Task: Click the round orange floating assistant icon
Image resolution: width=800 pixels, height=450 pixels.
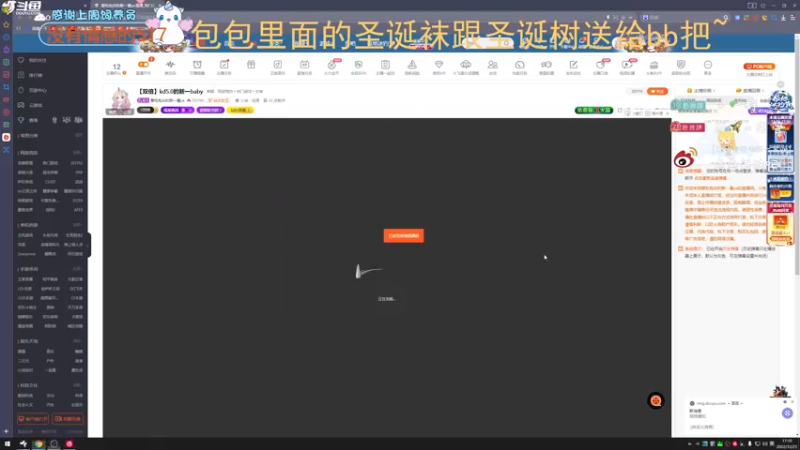Action: pos(656,401)
